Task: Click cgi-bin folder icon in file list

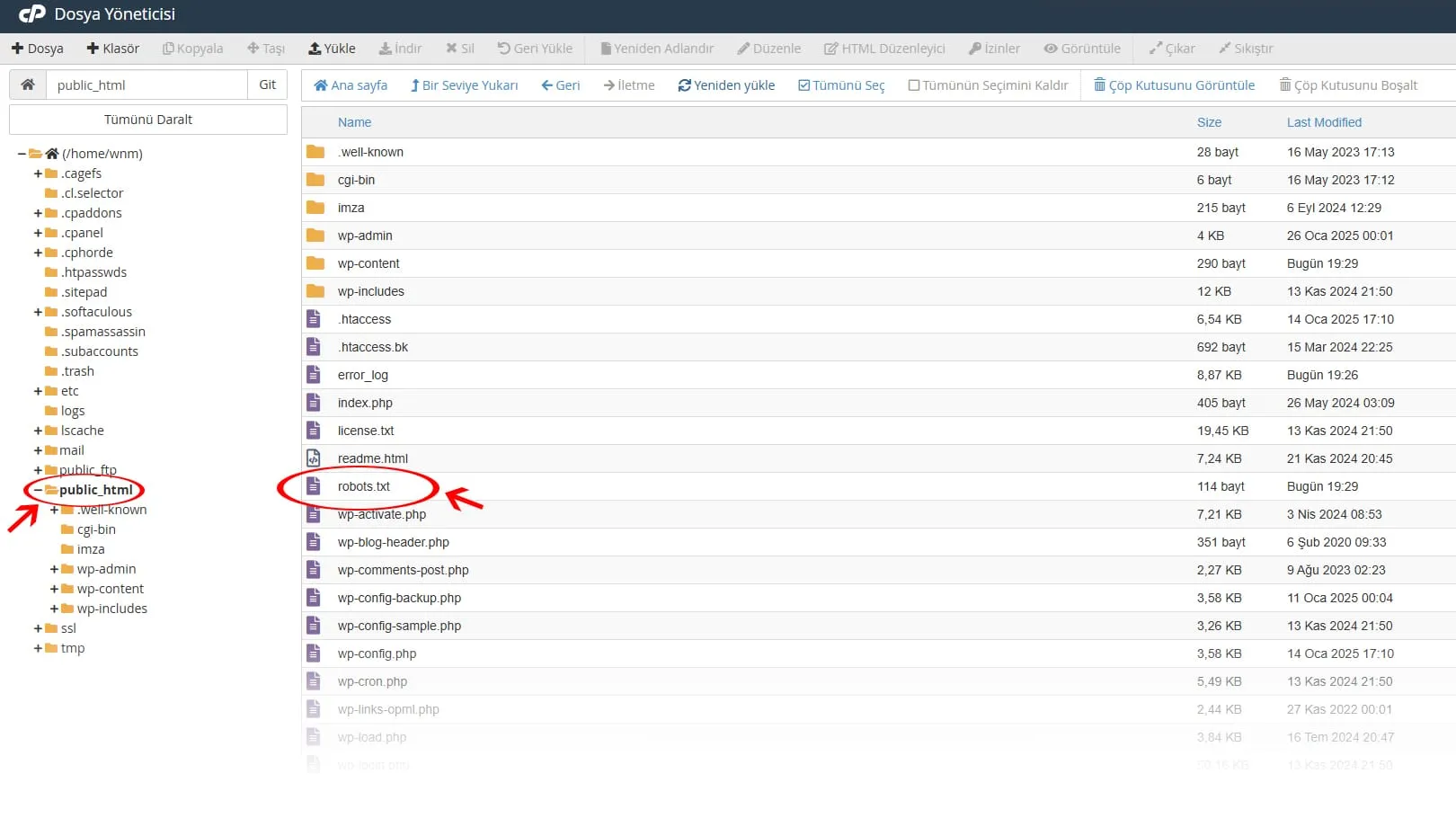Action: (x=315, y=180)
